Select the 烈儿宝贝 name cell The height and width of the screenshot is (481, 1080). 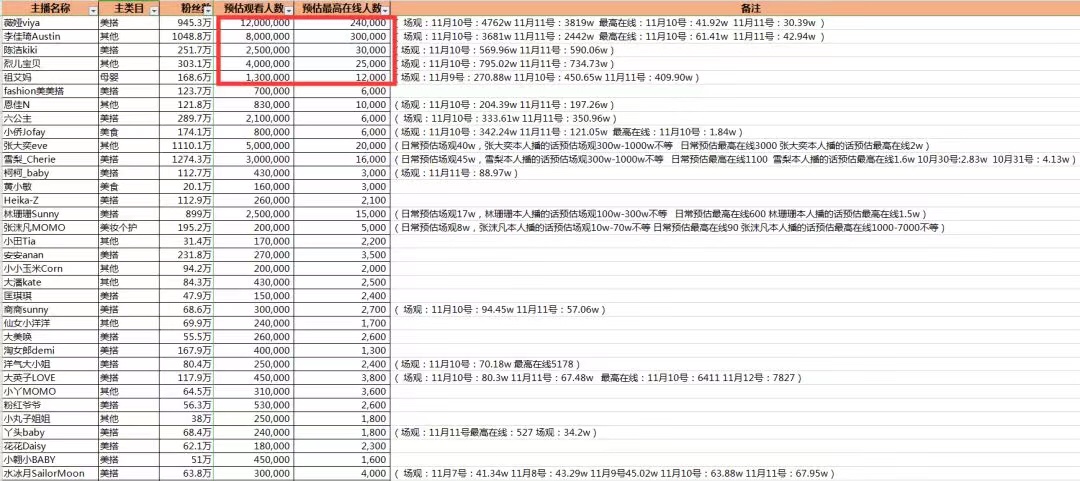[50, 64]
